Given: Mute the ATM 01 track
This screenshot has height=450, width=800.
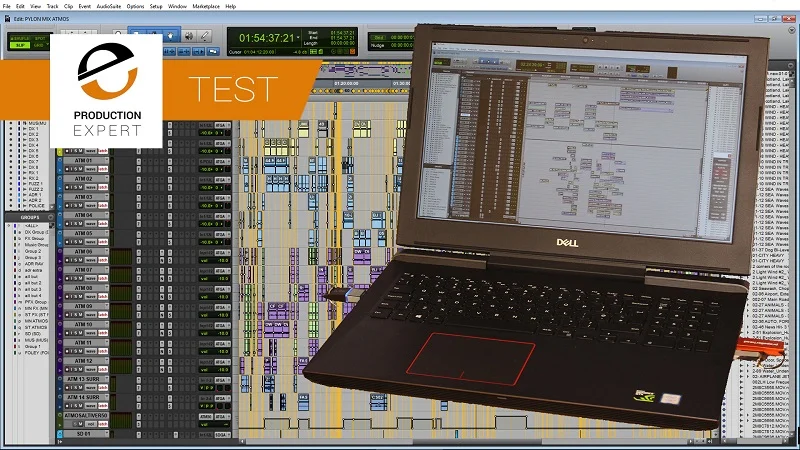Looking at the screenshot, I should (x=80, y=169).
